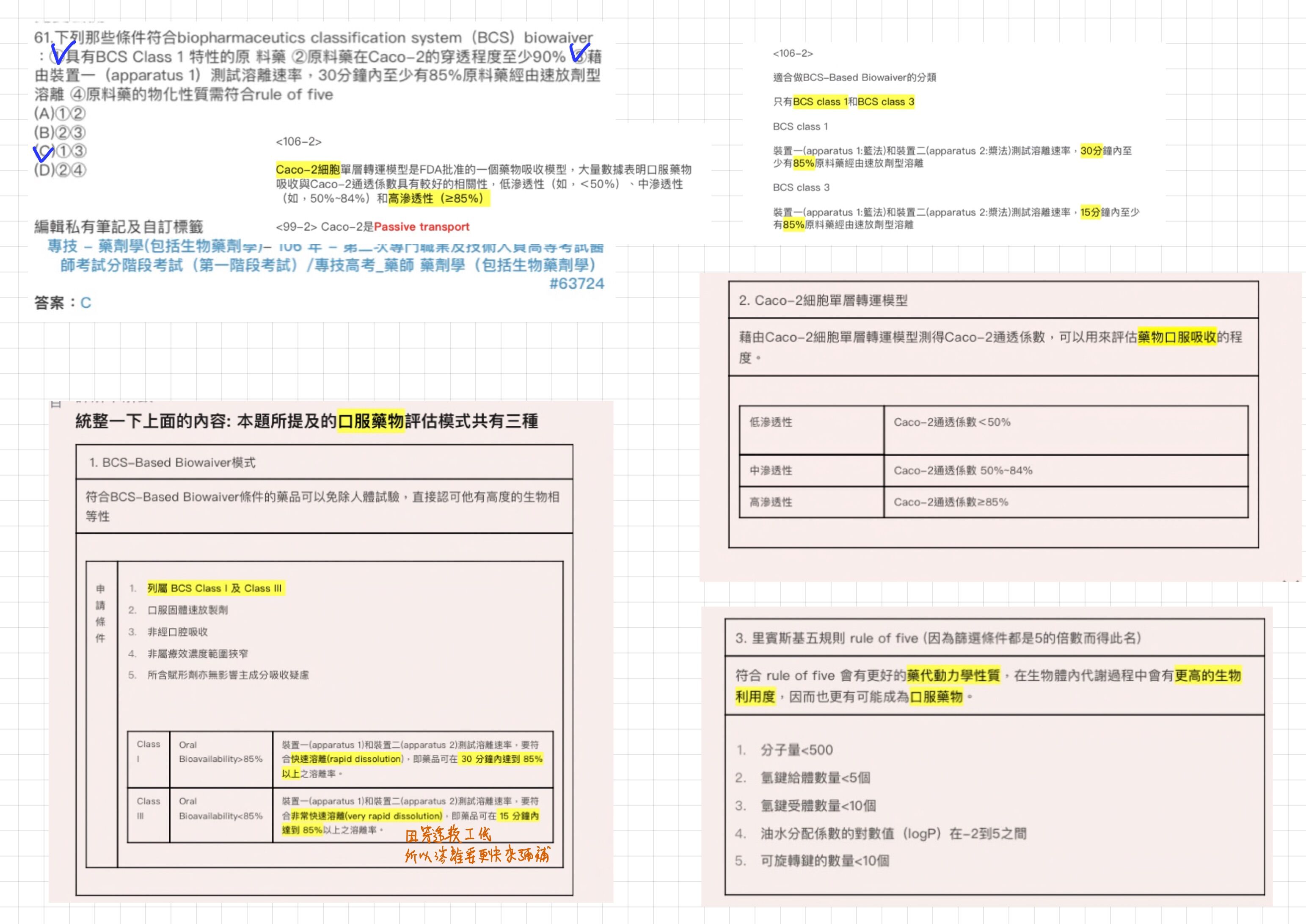Click heading 2. Caco-2細胞單層轉運模型
Viewport: 1306px width, 924px height.
coord(823,301)
